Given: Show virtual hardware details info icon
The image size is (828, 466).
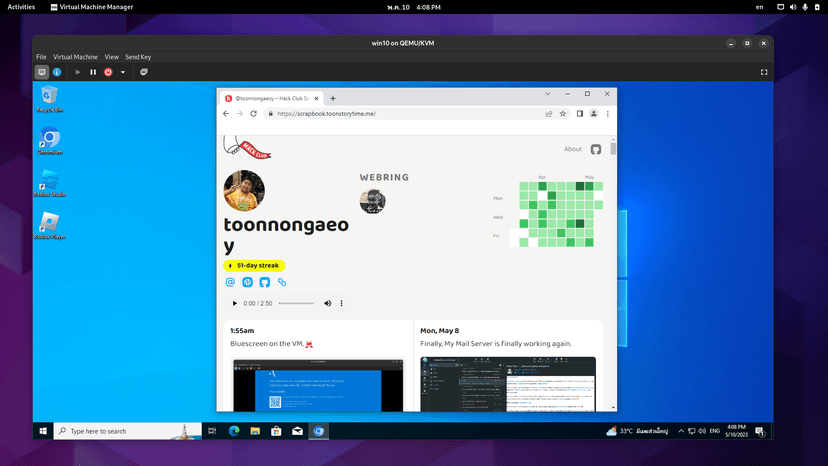Looking at the screenshot, I should coord(57,72).
